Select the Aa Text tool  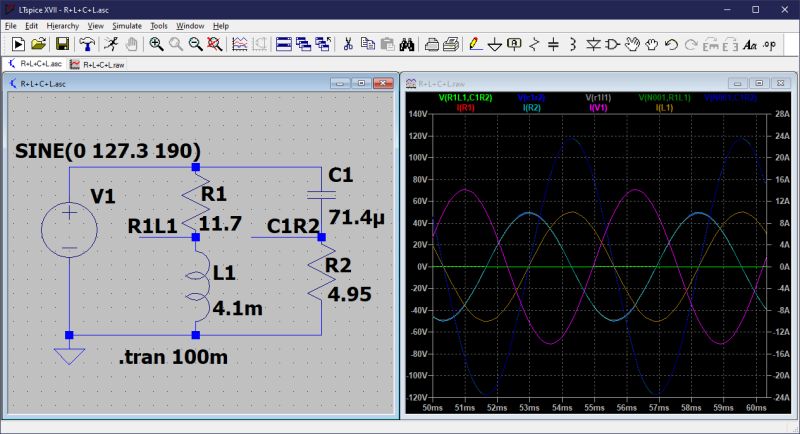[x=749, y=45]
